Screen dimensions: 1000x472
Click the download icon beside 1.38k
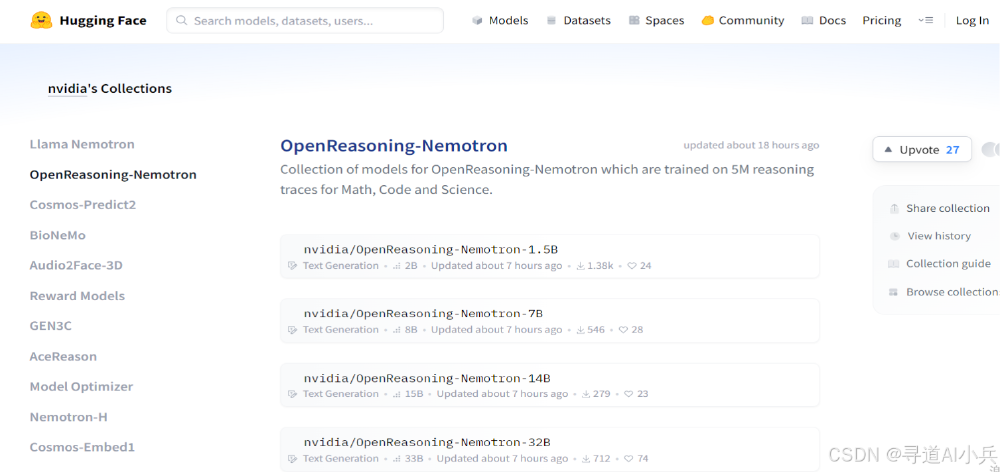[x=580, y=266]
